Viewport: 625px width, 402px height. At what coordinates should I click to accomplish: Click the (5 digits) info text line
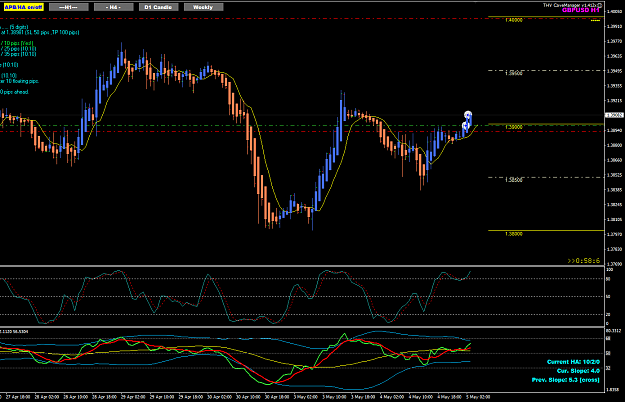click(14, 27)
